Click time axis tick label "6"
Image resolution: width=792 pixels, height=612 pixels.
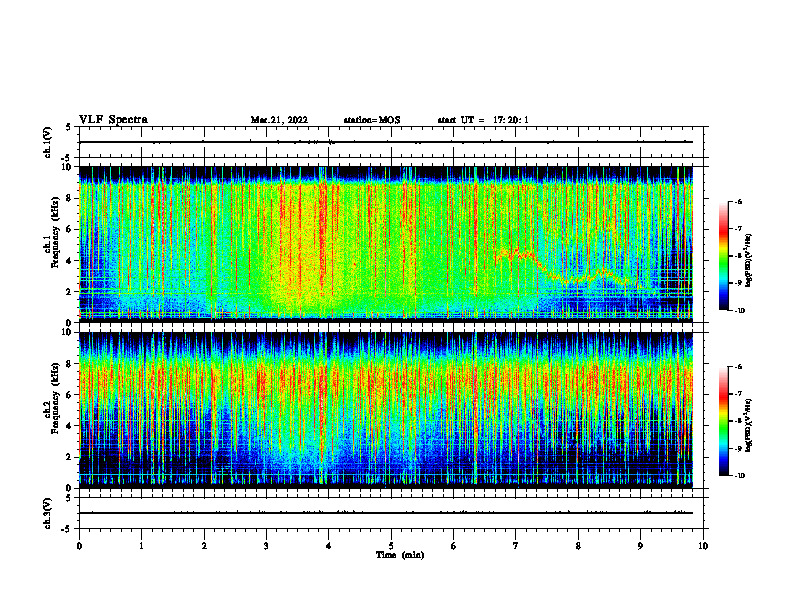(x=454, y=546)
